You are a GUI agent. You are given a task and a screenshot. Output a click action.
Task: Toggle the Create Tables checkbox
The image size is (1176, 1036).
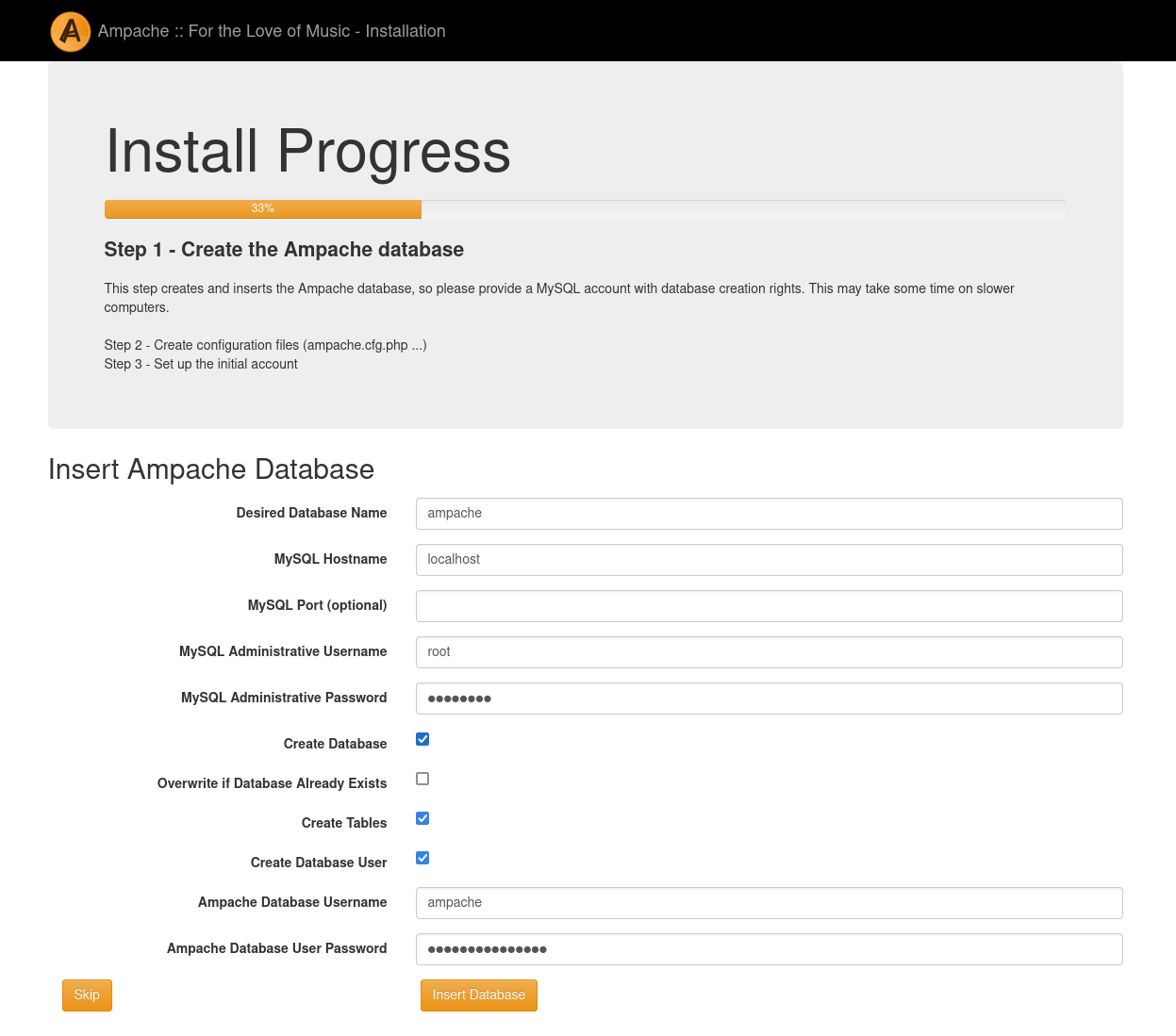pos(422,818)
